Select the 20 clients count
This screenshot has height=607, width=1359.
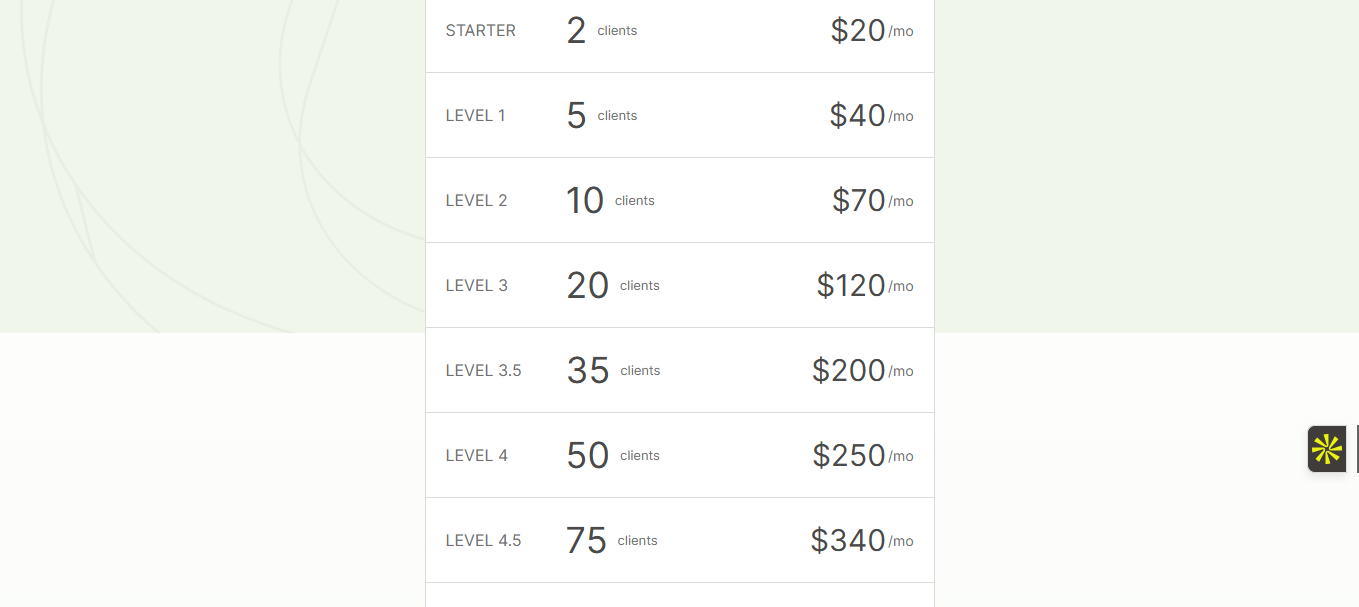pos(612,286)
